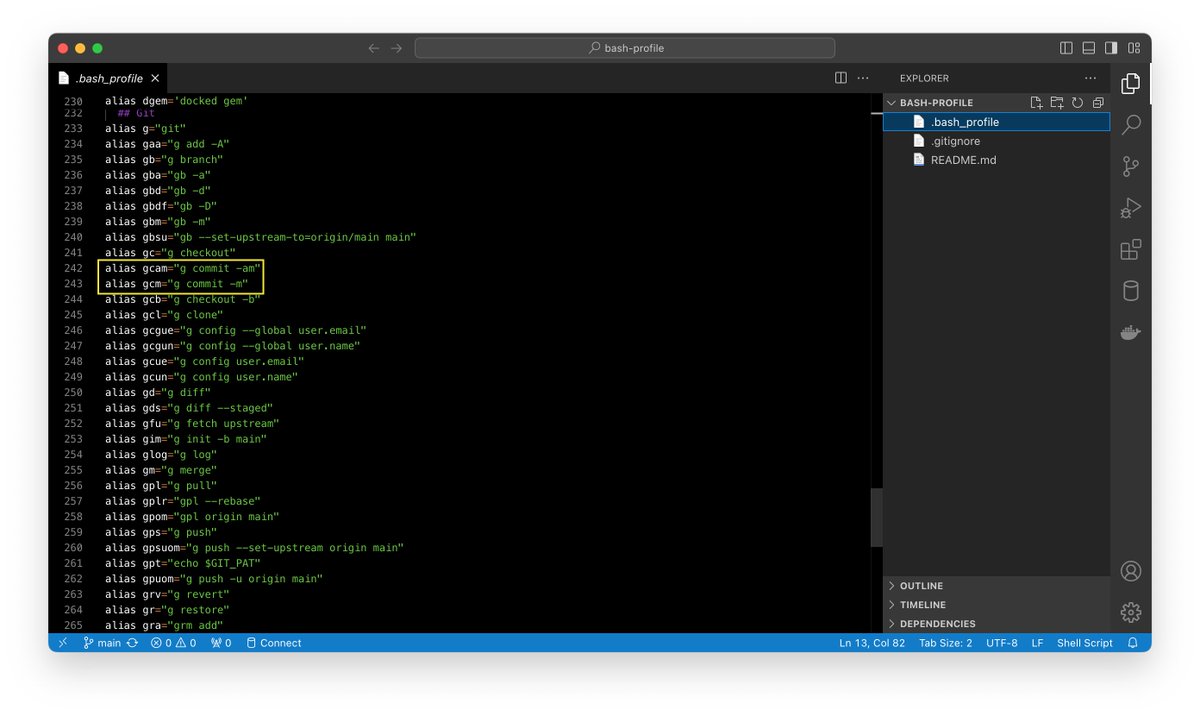Change the file encoding UTF-8
The height and width of the screenshot is (716, 1200).
click(1002, 643)
